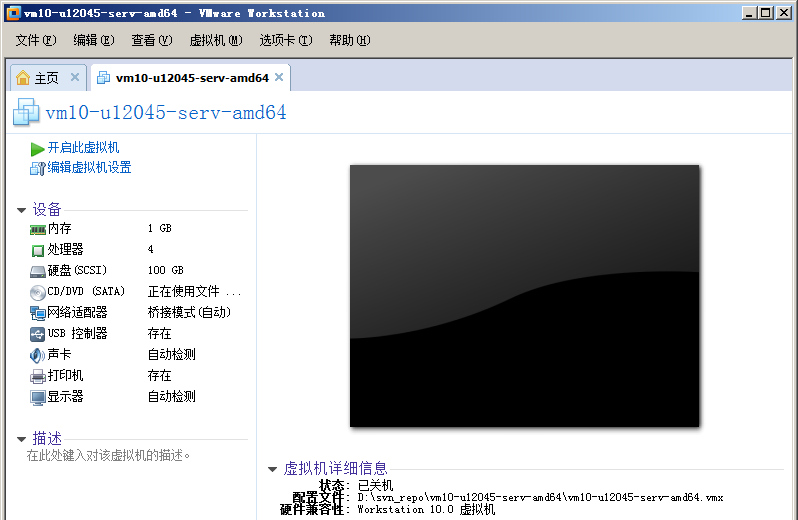Screen dimensions: 798x520
Task: Click the CD/DVD (SATA) disc icon
Action: click(x=38, y=293)
